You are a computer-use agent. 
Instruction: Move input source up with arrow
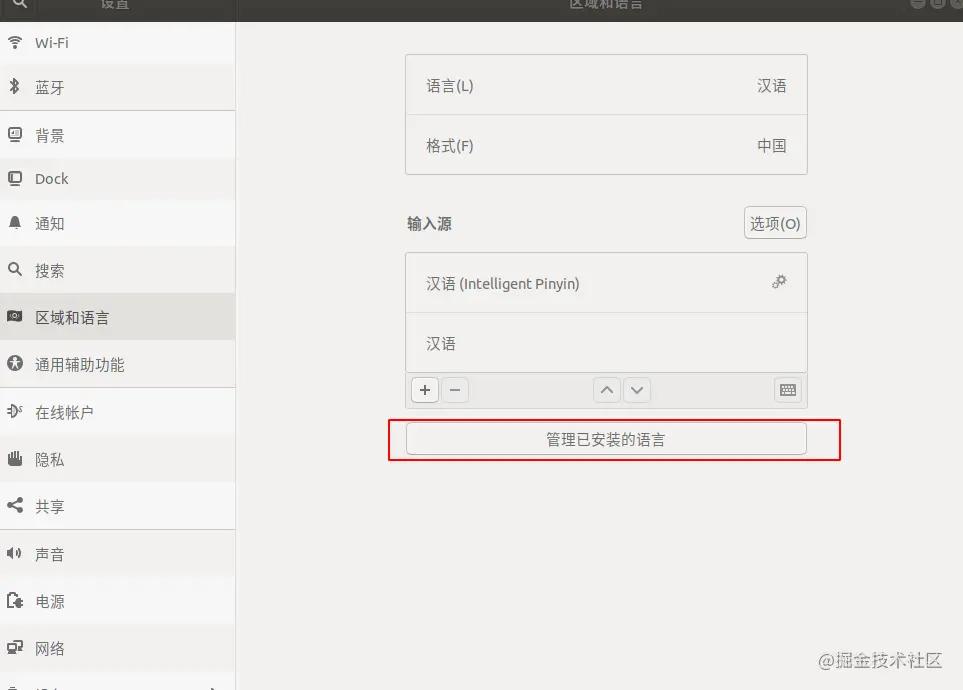(x=607, y=390)
